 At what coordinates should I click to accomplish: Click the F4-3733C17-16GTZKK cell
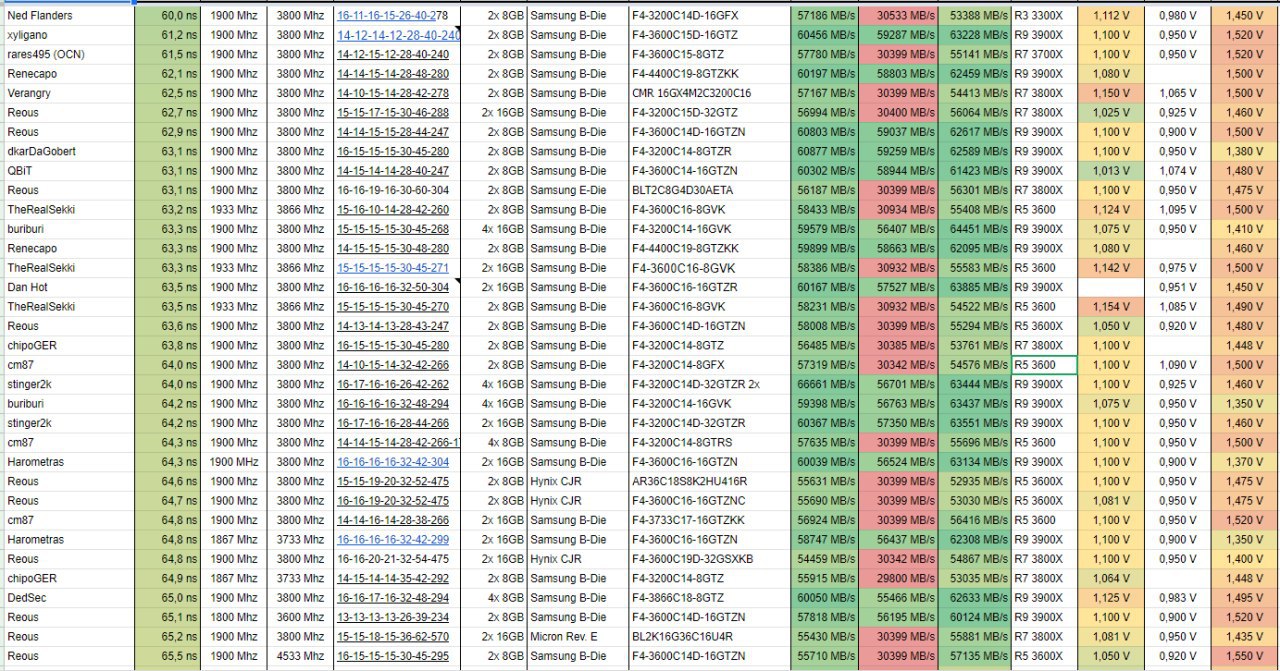(x=710, y=520)
